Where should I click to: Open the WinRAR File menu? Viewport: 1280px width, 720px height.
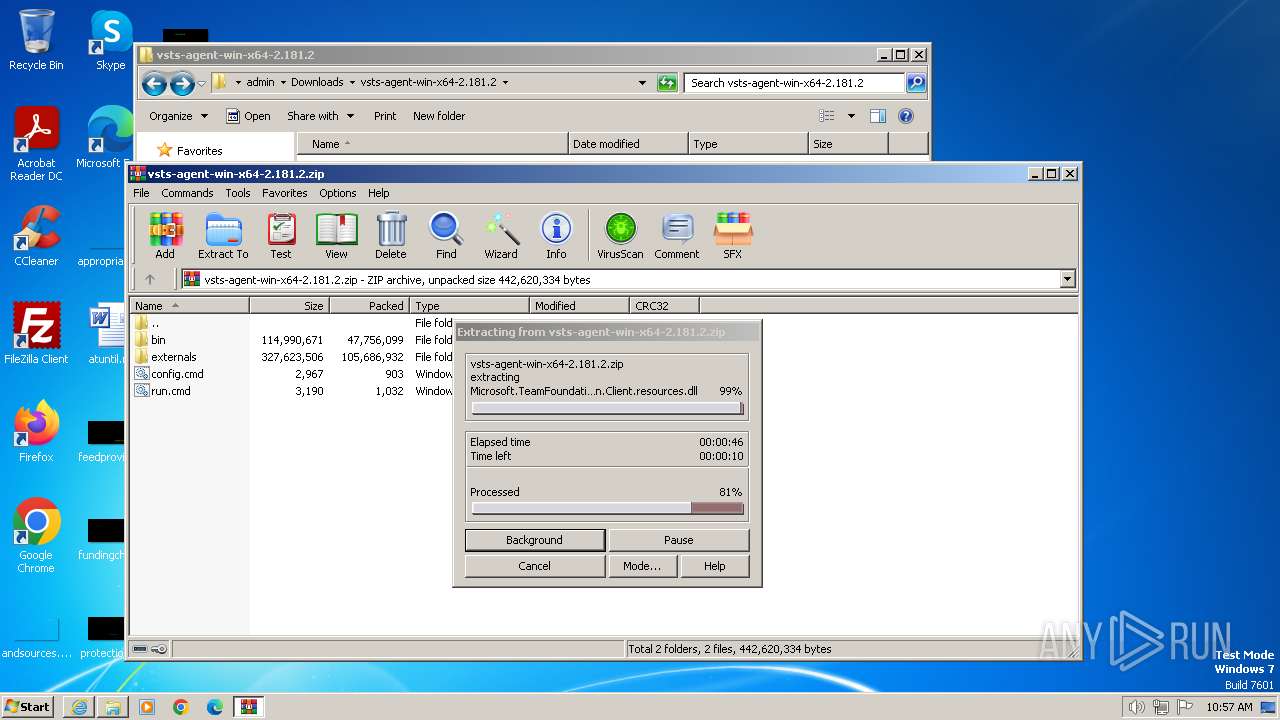[x=141, y=193]
